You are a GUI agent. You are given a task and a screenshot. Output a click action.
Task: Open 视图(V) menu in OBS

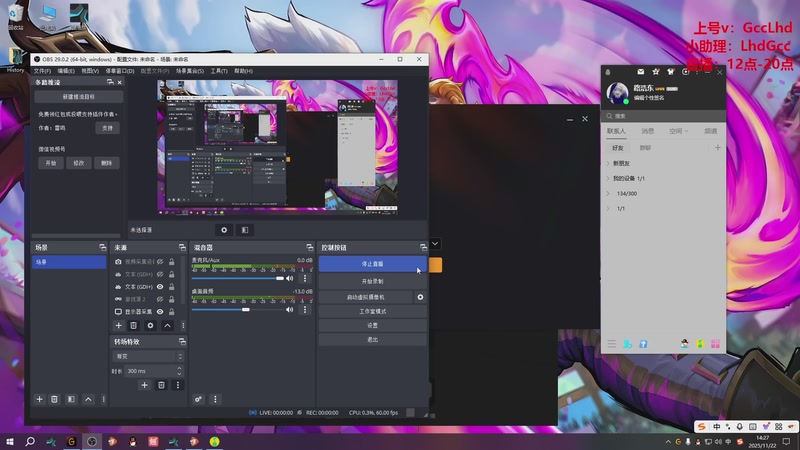90,71
